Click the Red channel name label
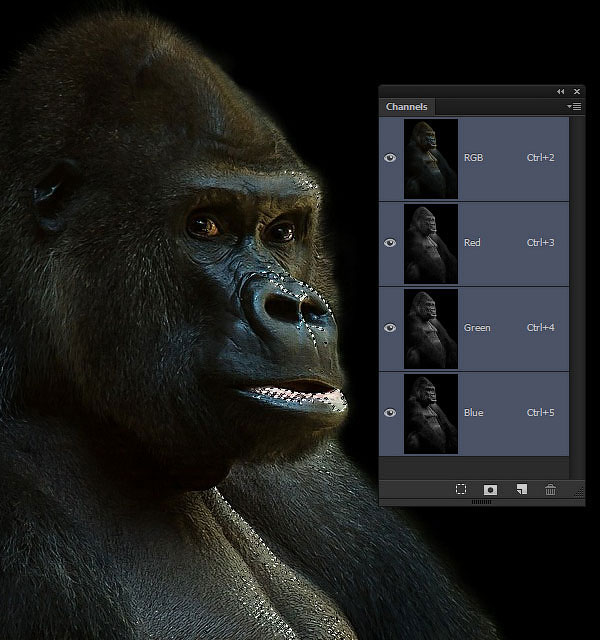 pyautogui.click(x=472, y=242)
